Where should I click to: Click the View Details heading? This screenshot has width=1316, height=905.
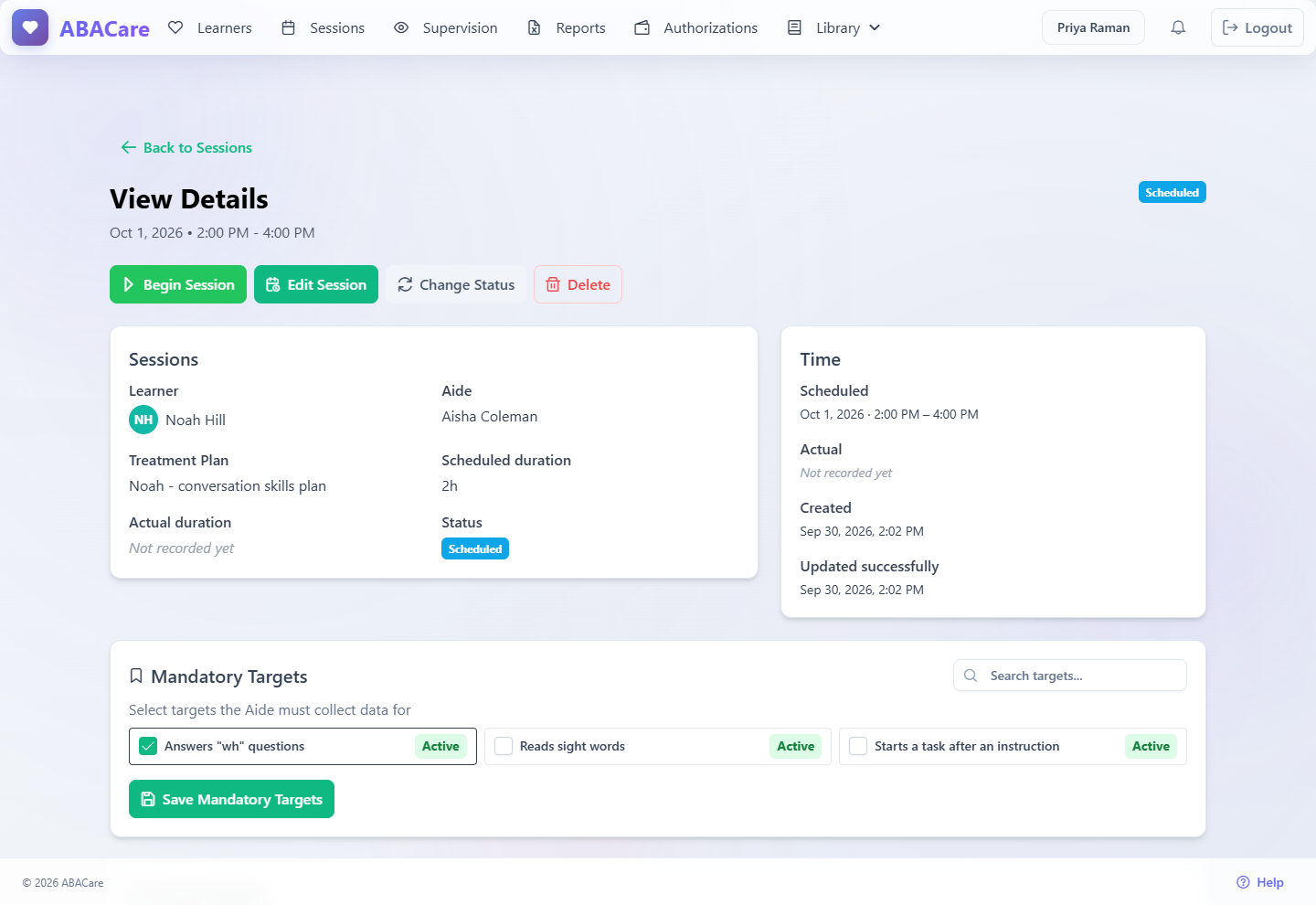click(189, 199)
